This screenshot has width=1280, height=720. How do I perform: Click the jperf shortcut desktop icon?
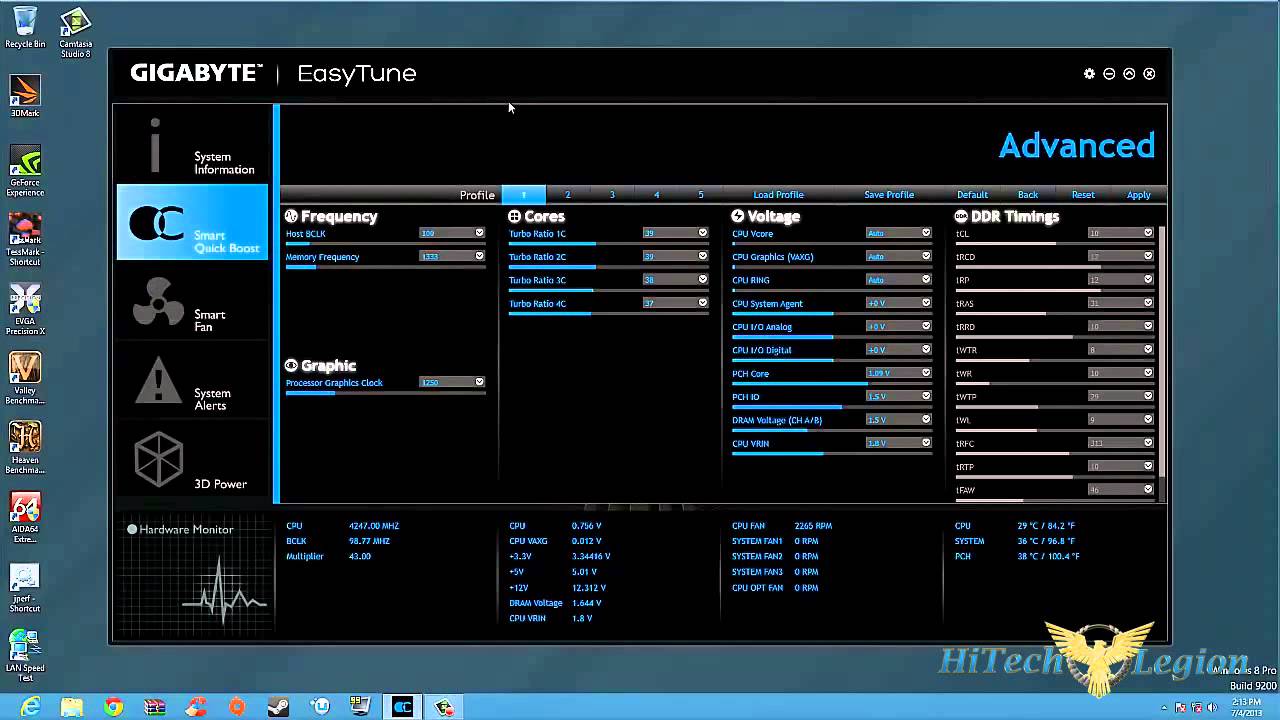pos(25,587)
